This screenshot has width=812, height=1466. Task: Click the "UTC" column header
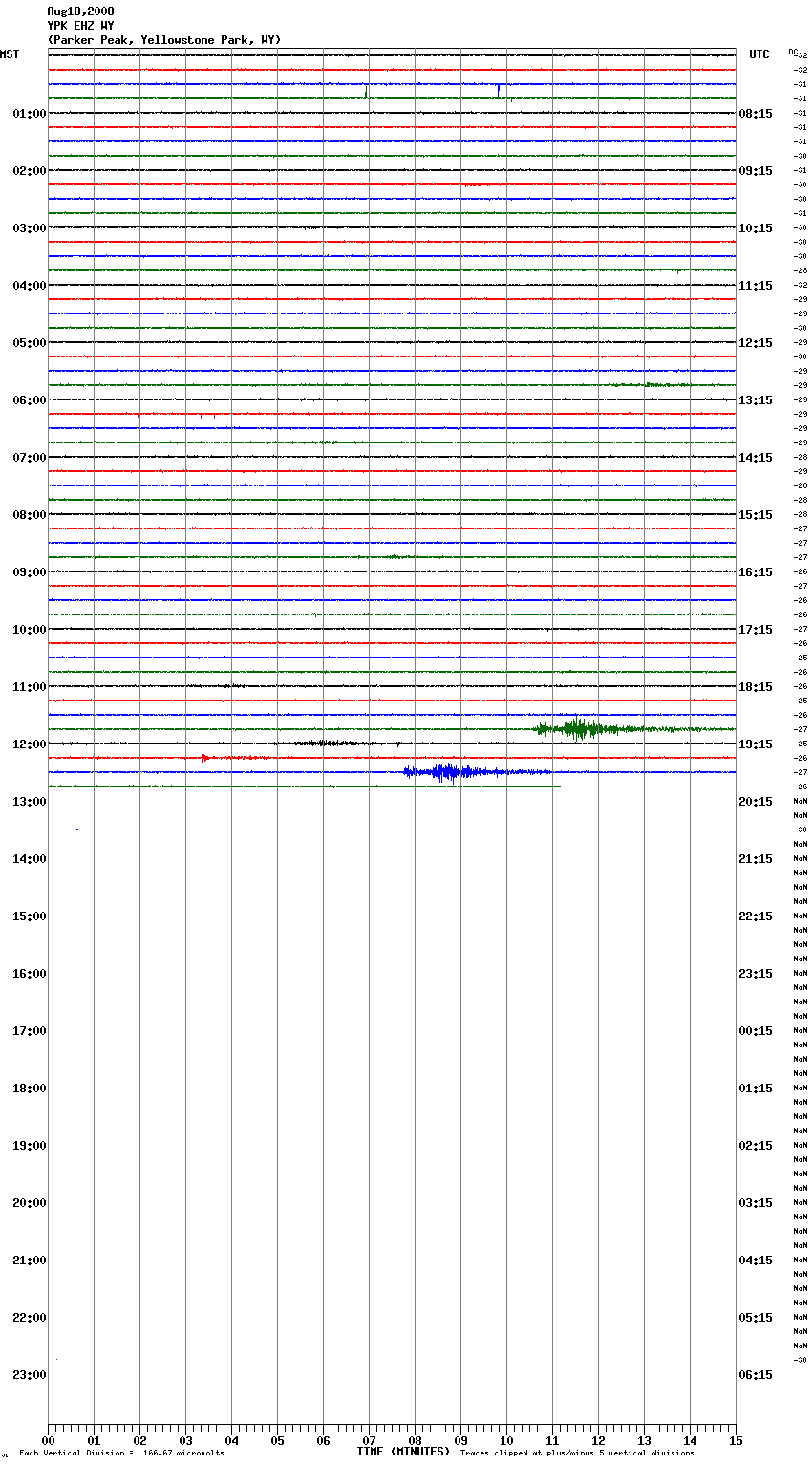[x=759, y=54]
